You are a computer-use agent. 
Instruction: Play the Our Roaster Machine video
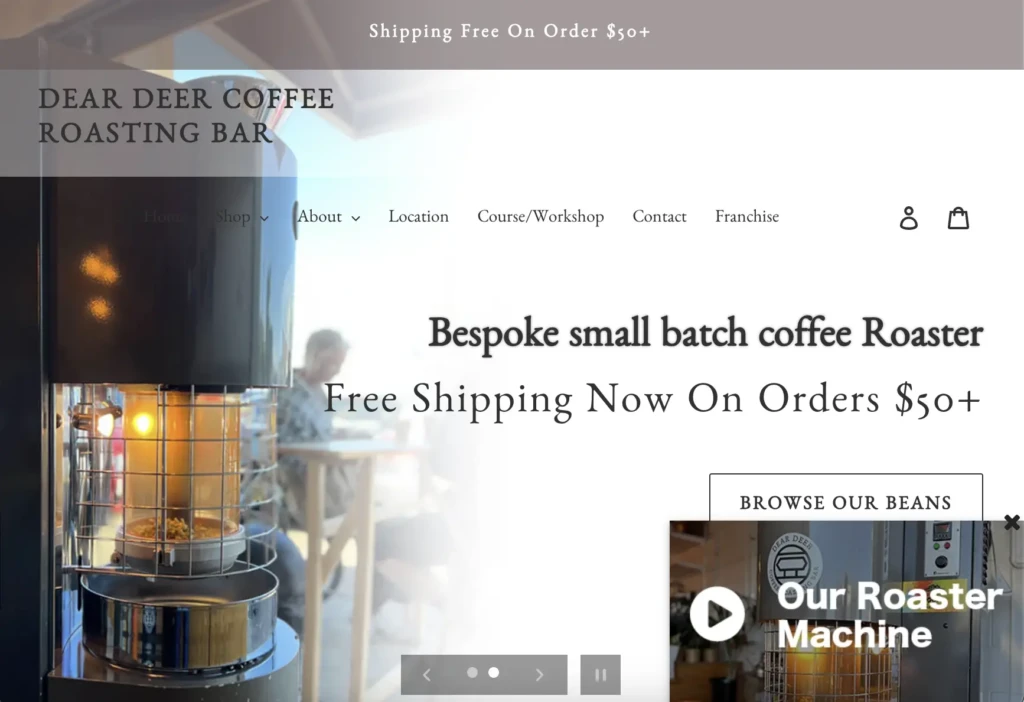pyautogui.click(x=717, y=614)
